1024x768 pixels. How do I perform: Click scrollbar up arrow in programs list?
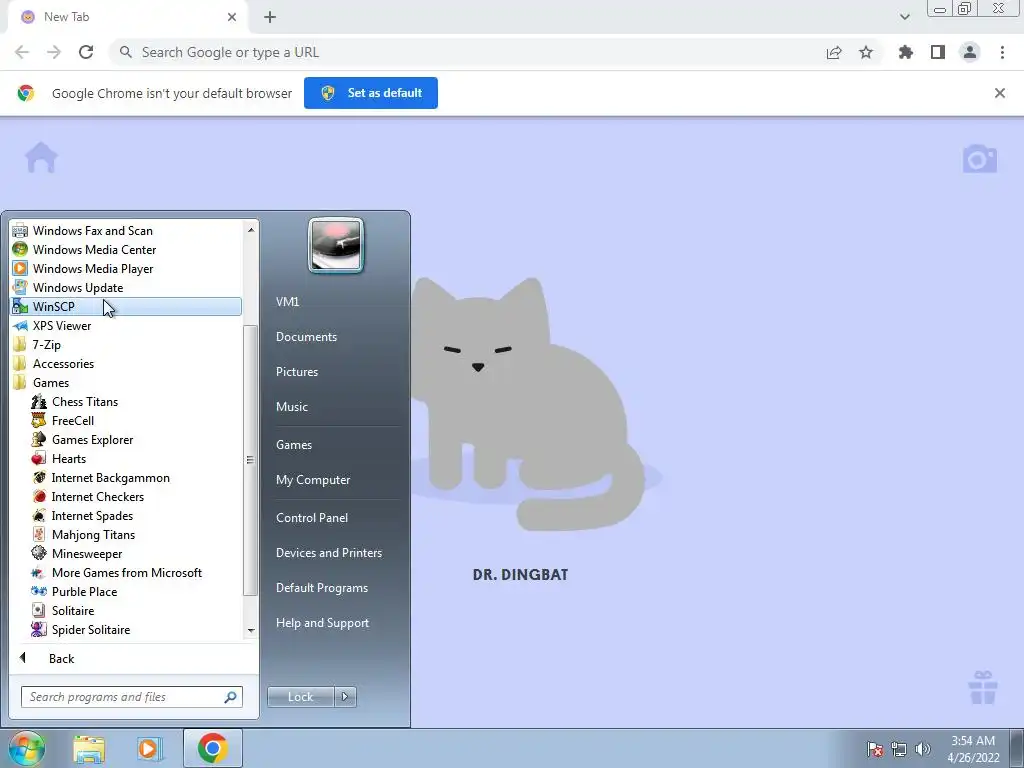251,230
